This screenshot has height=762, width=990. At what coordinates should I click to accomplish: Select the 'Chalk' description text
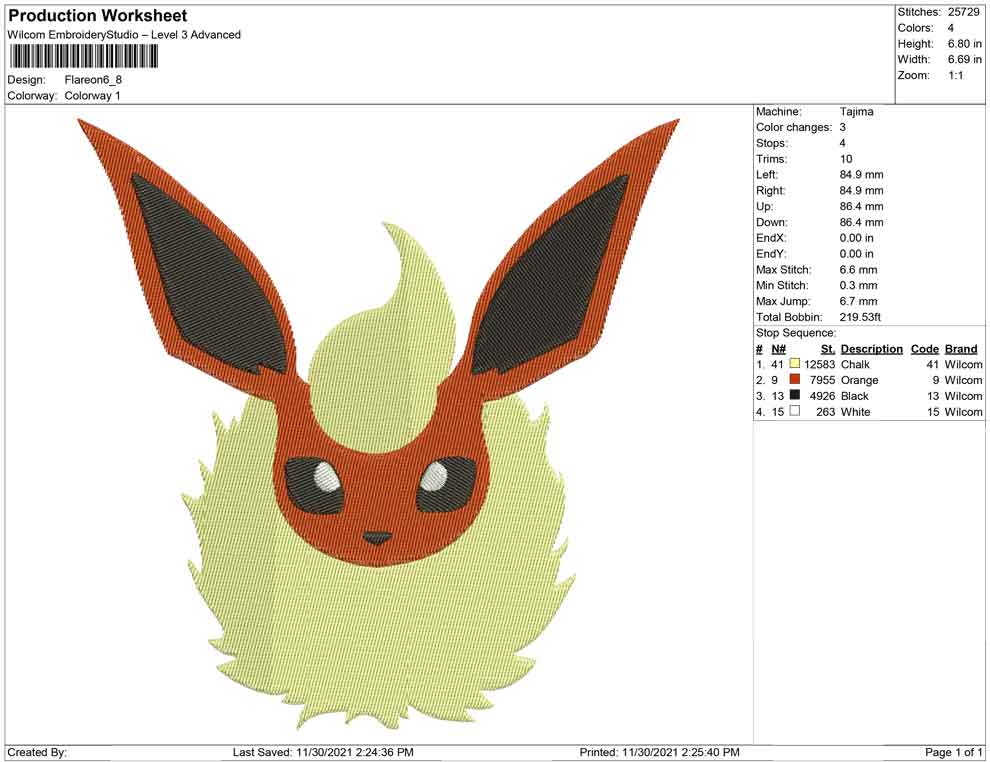tap(856, 364)
